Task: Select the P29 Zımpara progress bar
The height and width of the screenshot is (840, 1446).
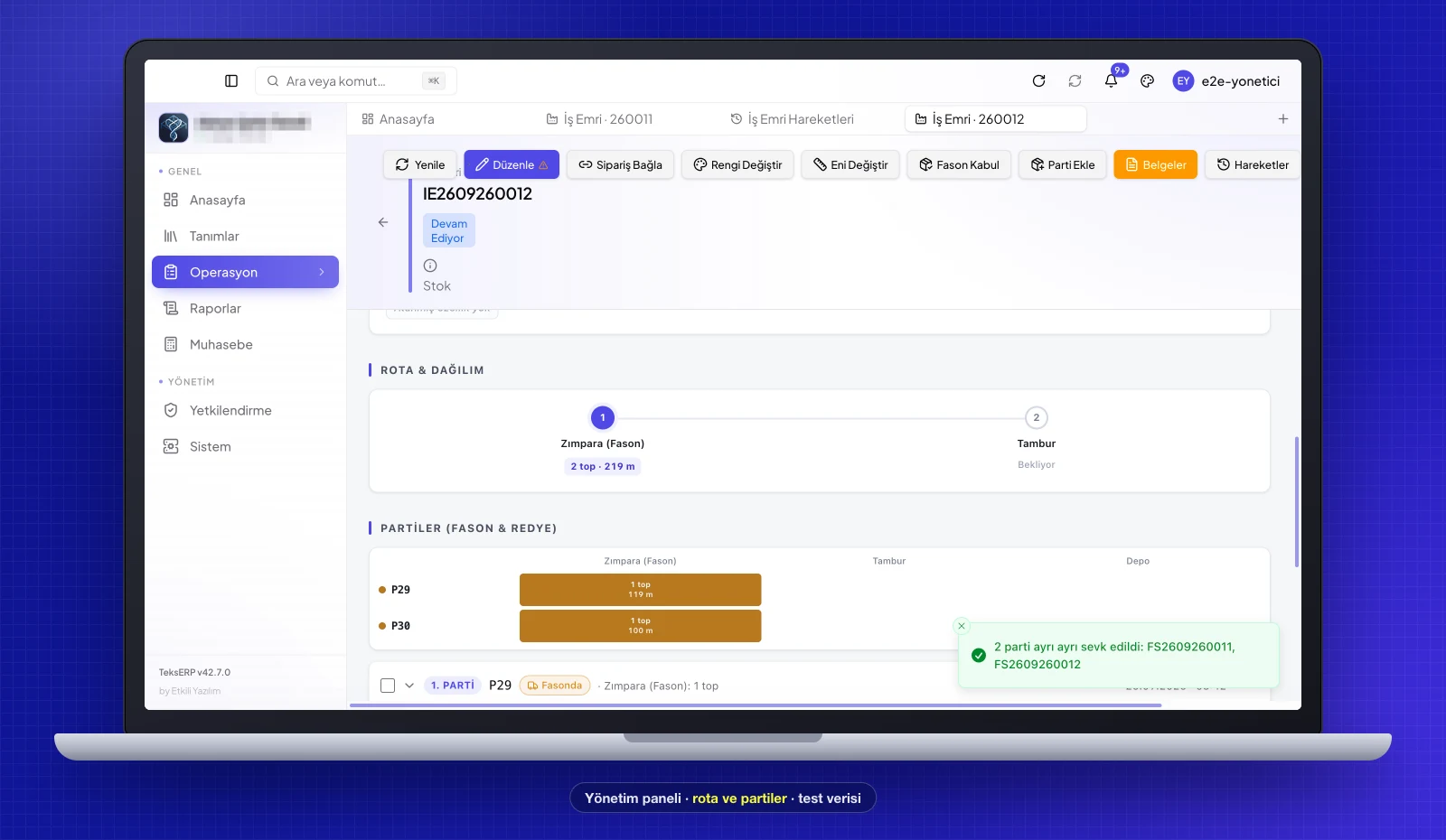Action: 640,590
